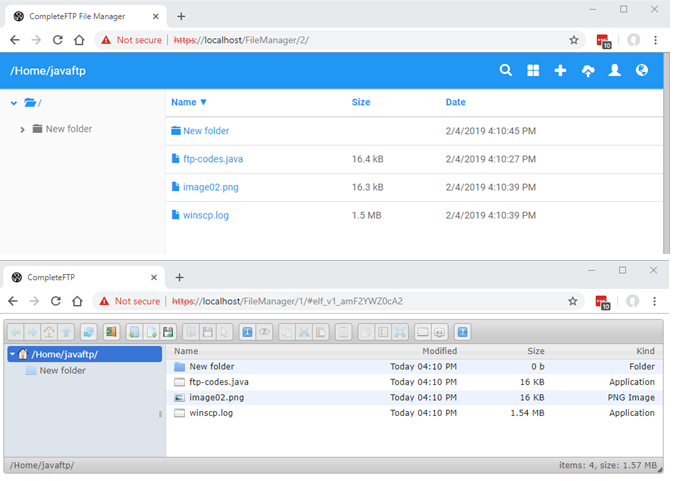683x481 pixels.
Task: Select /Home/javaftp/ node in elFinder tree
Action: point(85,354)
